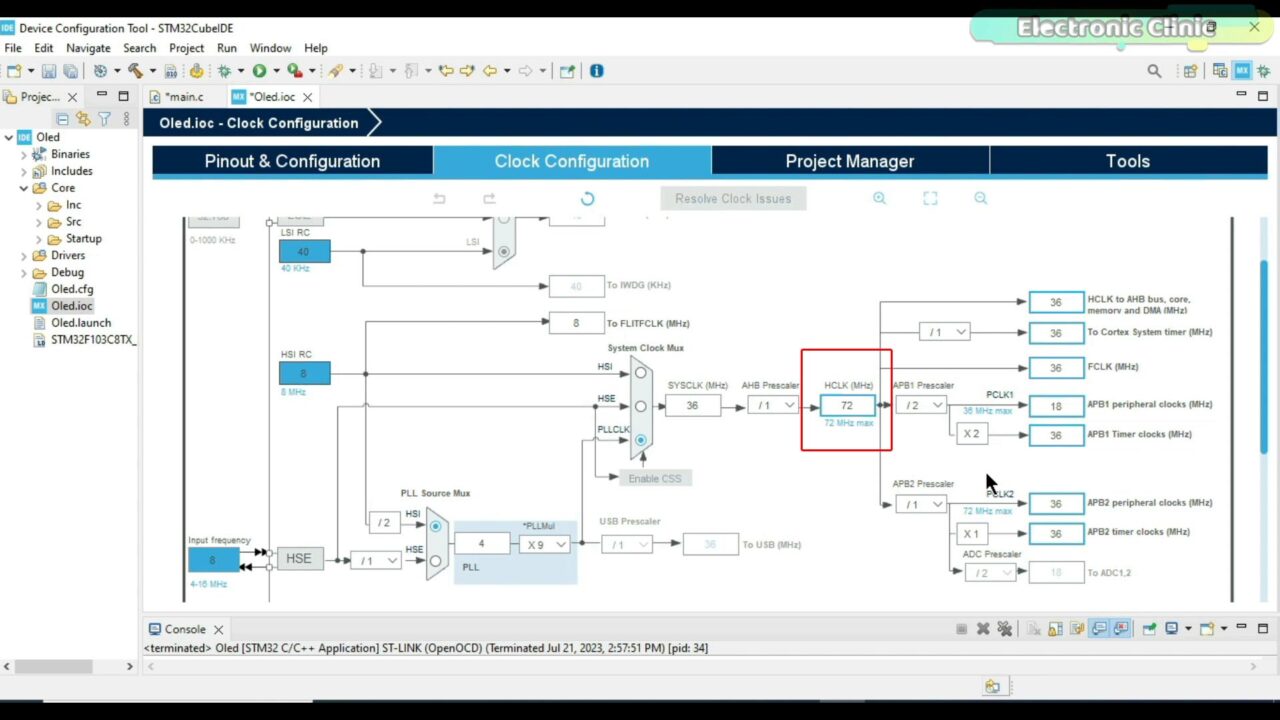This screenshot has width=1280, height=720.
Task: Click the HCLK (MHz) value field showing 72
Action: coord(847,405)
